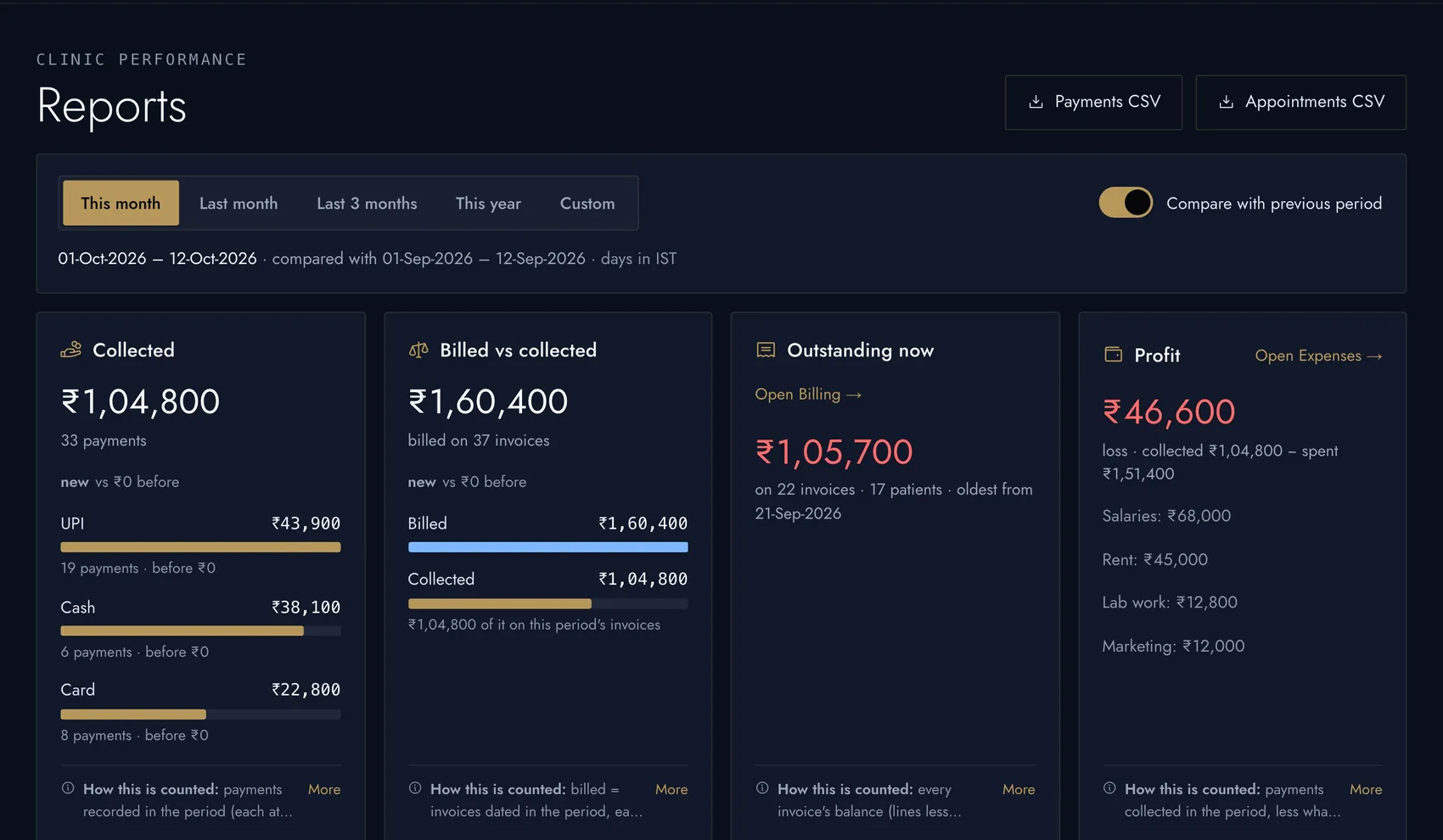Click the Reports page heading
Image resolution: width=1443 pixels, height=840 pixels.
tap(111, 106)
